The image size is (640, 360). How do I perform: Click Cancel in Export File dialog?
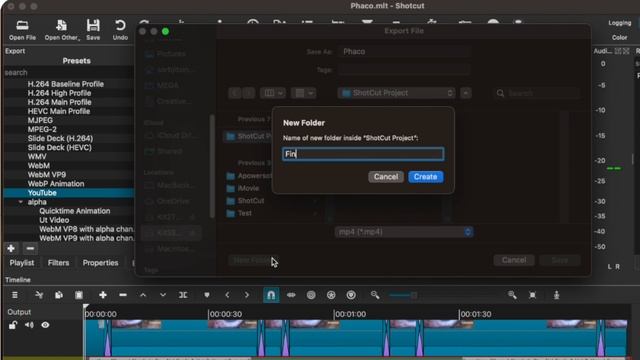pos(514,260)
